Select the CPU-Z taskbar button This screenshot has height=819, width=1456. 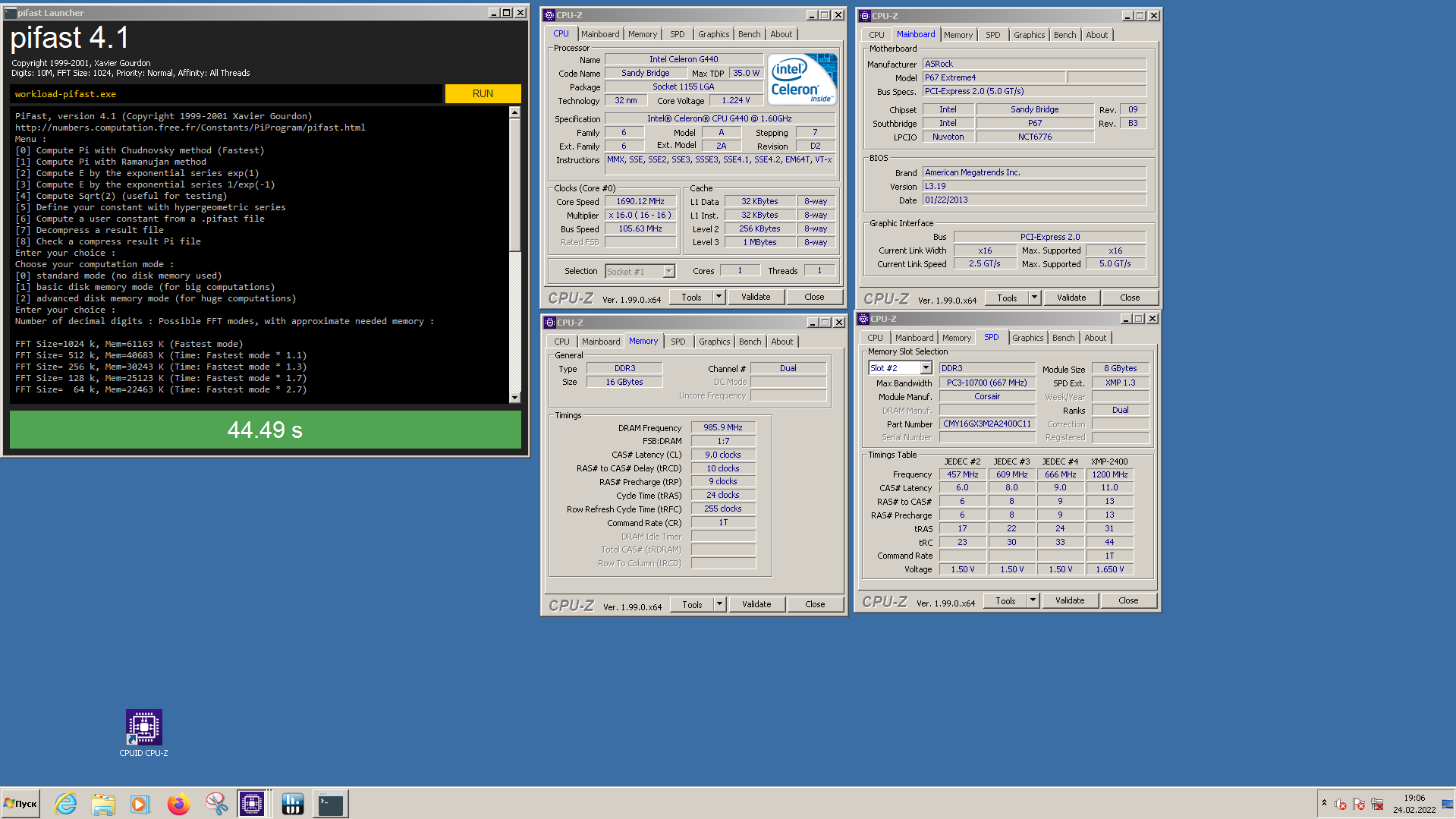coord(252,804)
